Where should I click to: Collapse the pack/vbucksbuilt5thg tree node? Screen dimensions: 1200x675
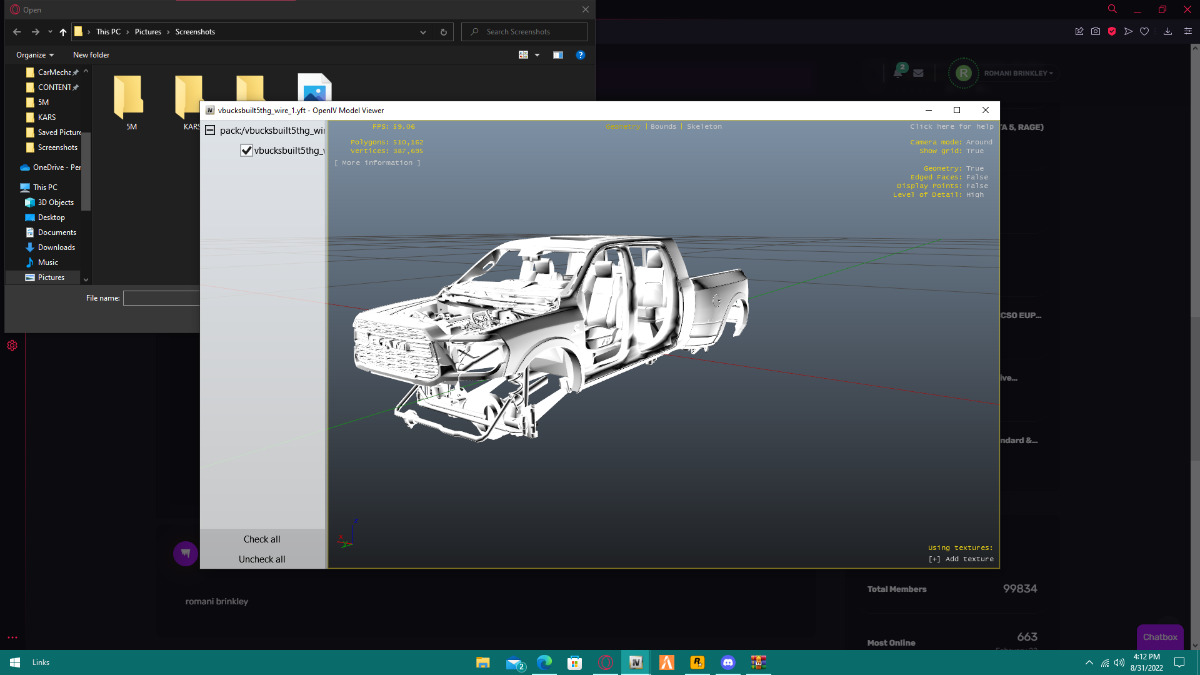tap(210, 130)
